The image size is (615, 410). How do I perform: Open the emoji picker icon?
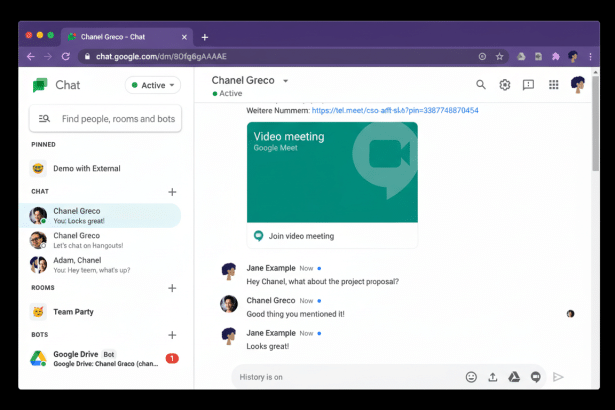coord(471,377)
